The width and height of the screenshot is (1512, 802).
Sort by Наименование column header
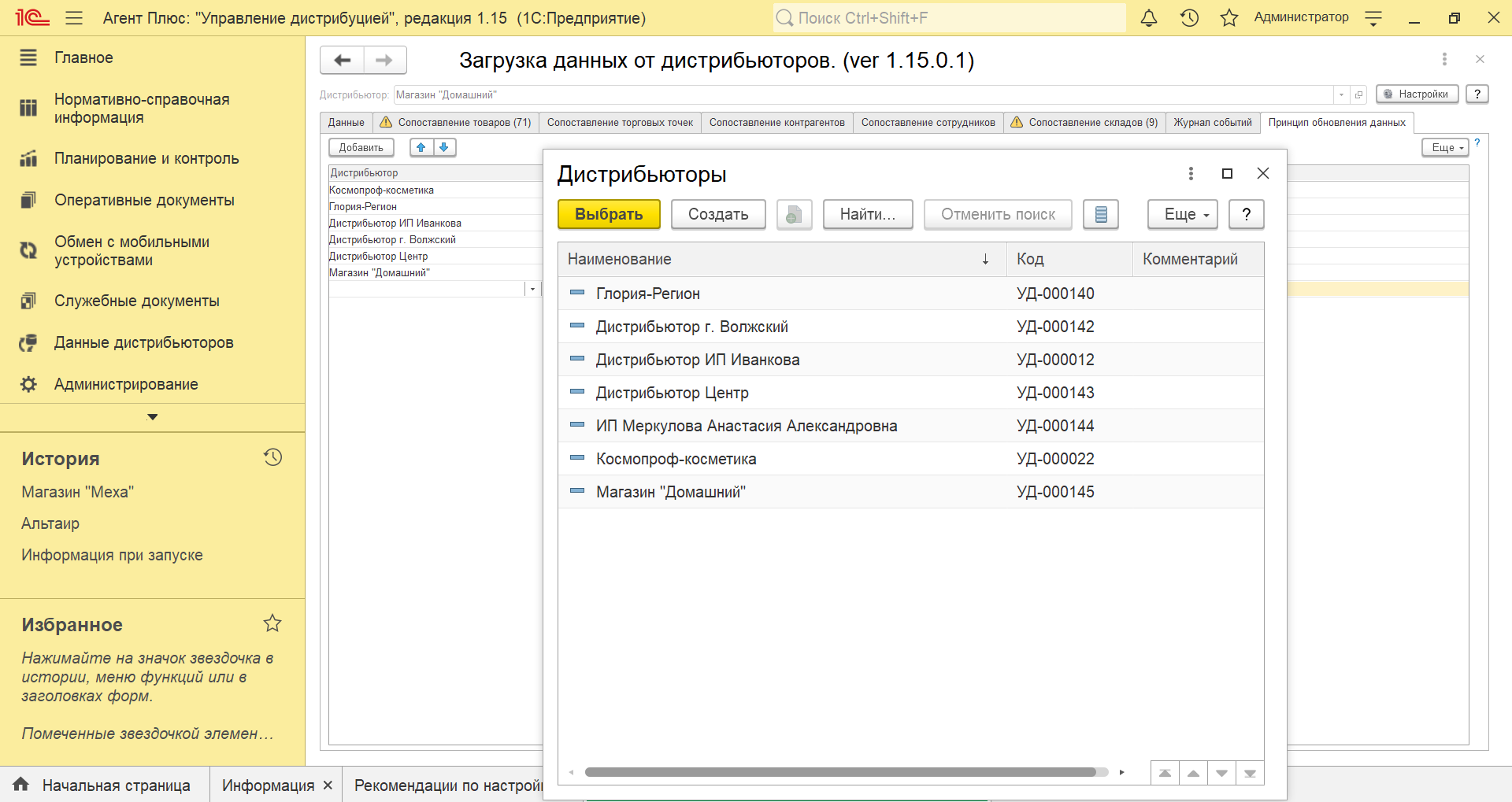click(x=782, y=259)
